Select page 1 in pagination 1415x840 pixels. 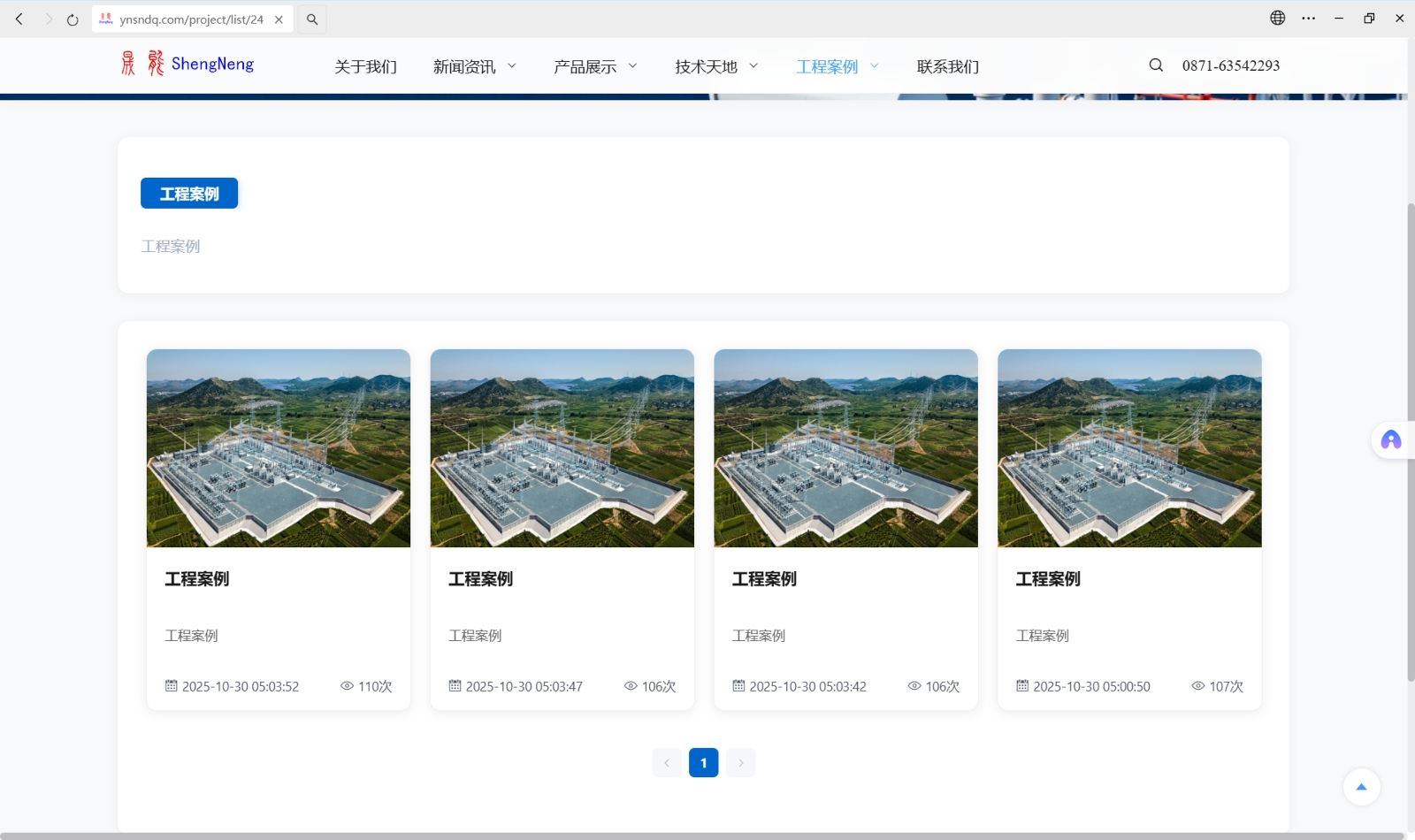point(703,762)
